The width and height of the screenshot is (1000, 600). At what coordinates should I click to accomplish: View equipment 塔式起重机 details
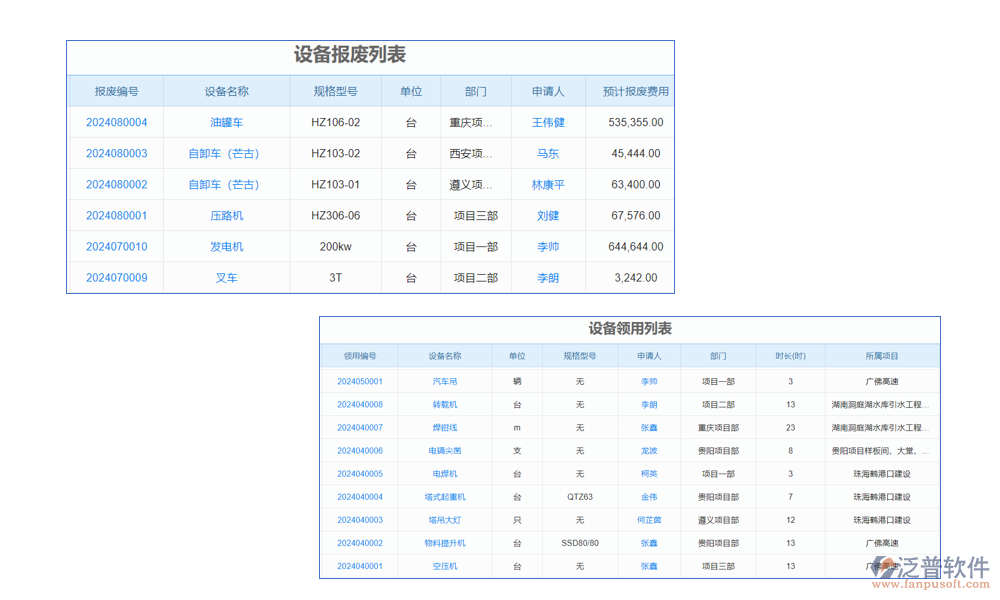[x=444, y=497]
